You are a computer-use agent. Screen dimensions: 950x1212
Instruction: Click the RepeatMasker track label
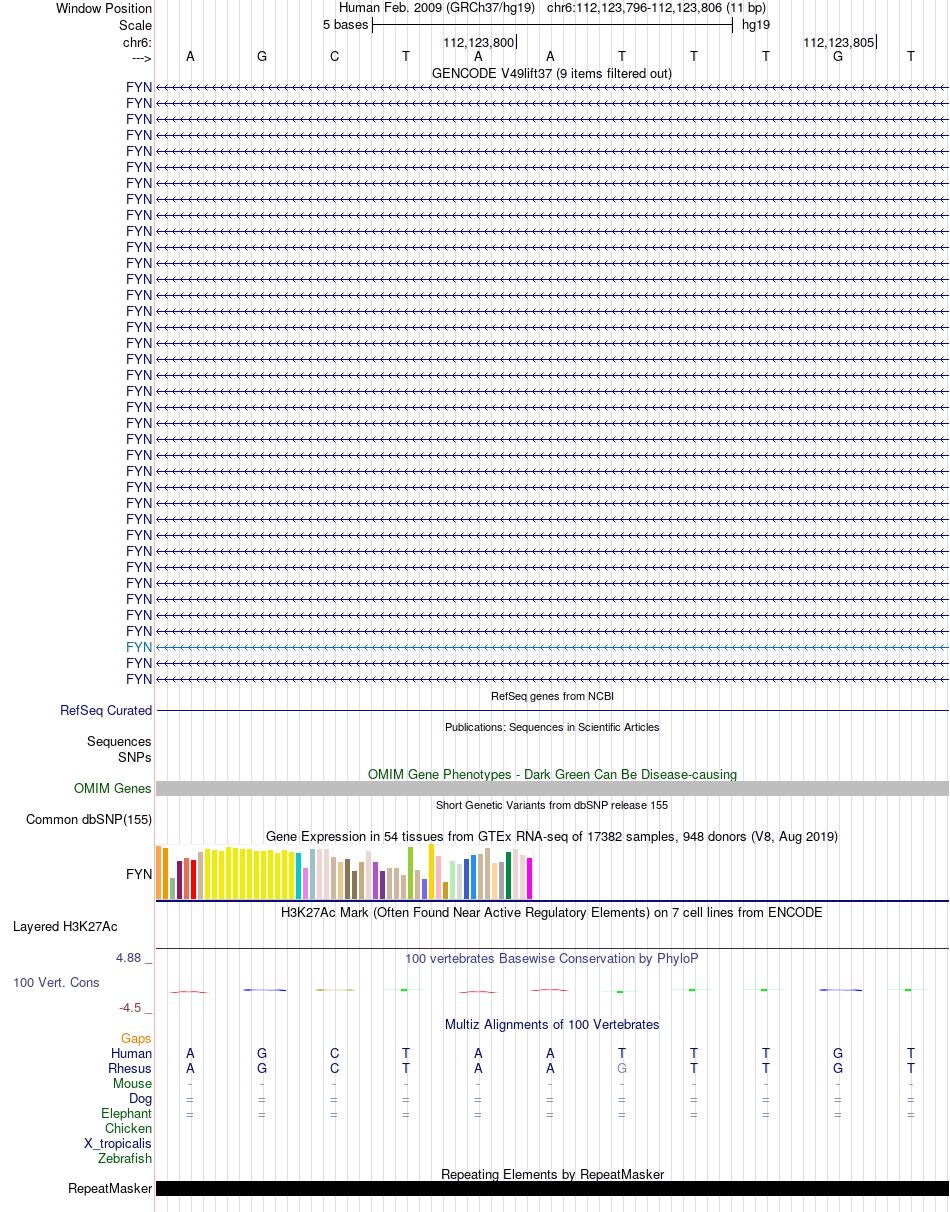(110, 1189)
